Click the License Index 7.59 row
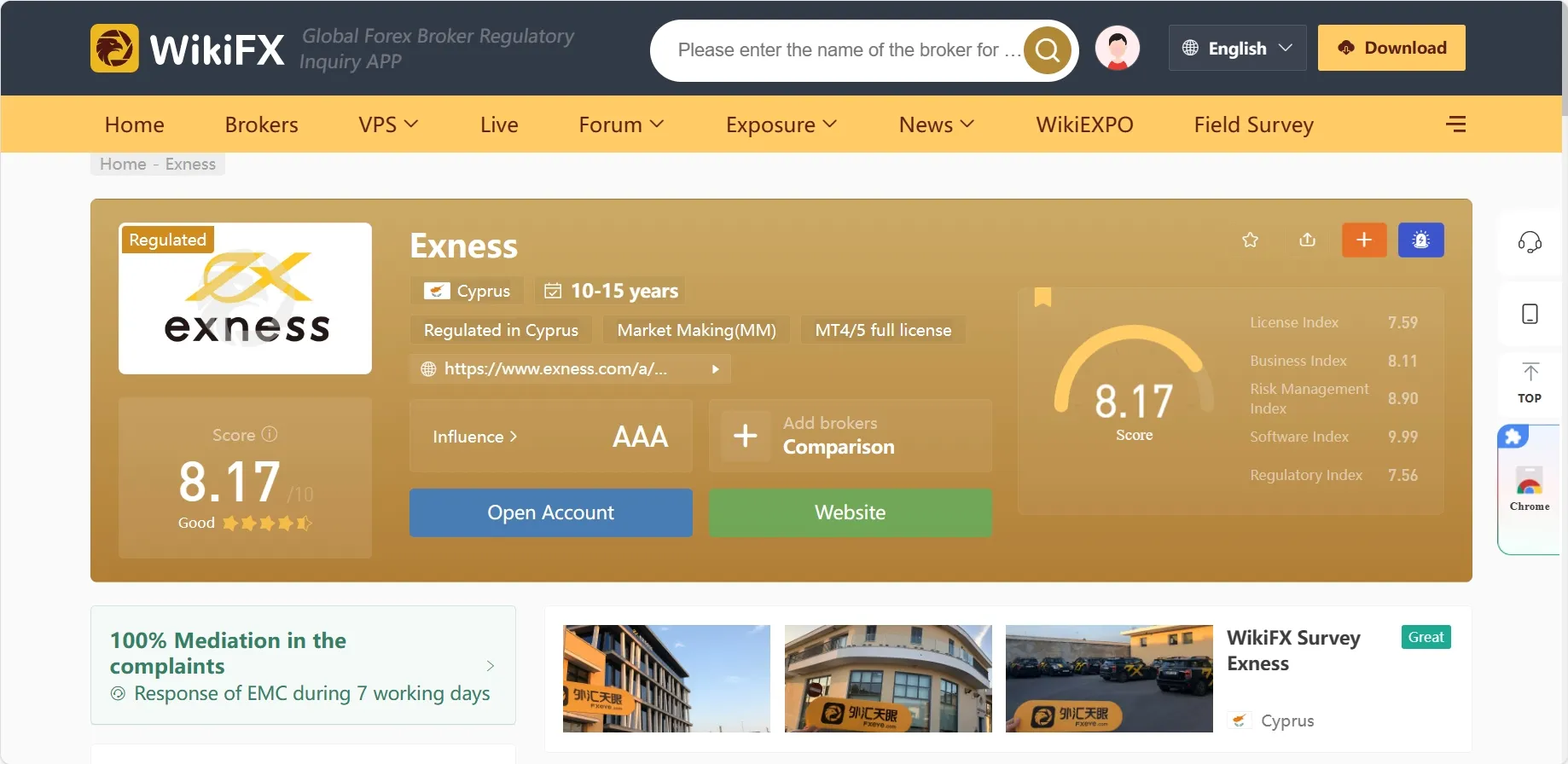This screenshot has width=1568, height=764. [1334, 322]
